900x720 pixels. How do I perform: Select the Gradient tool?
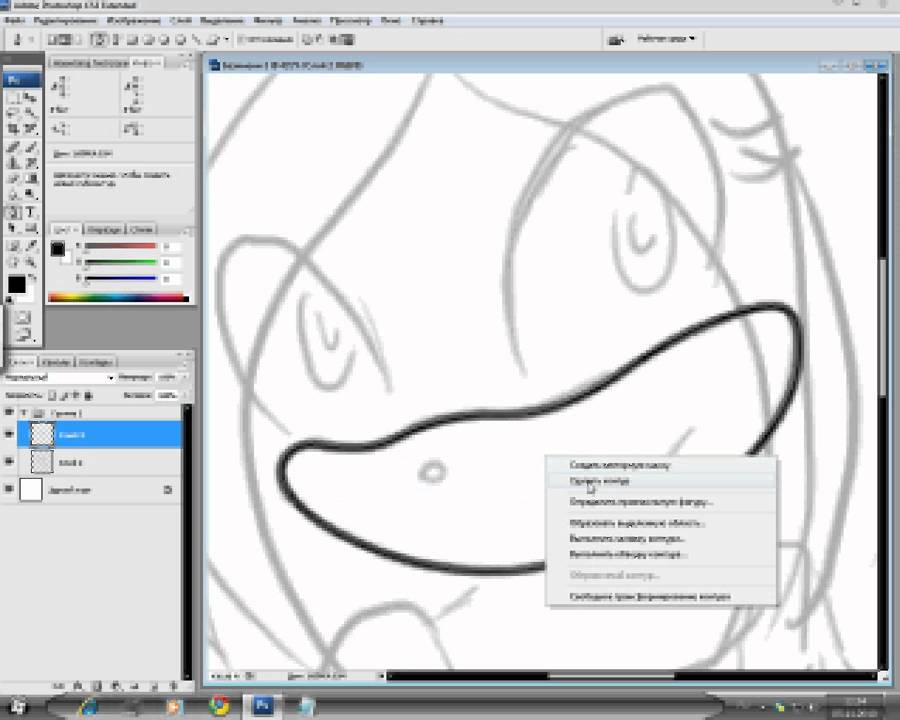click(30, 179)
